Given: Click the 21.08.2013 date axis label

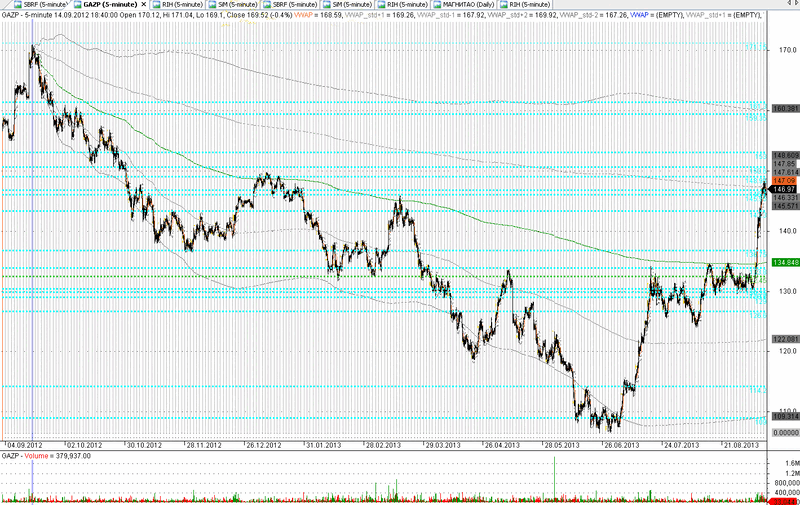Looking at the screenshot, I should click(x=741, y=445).
